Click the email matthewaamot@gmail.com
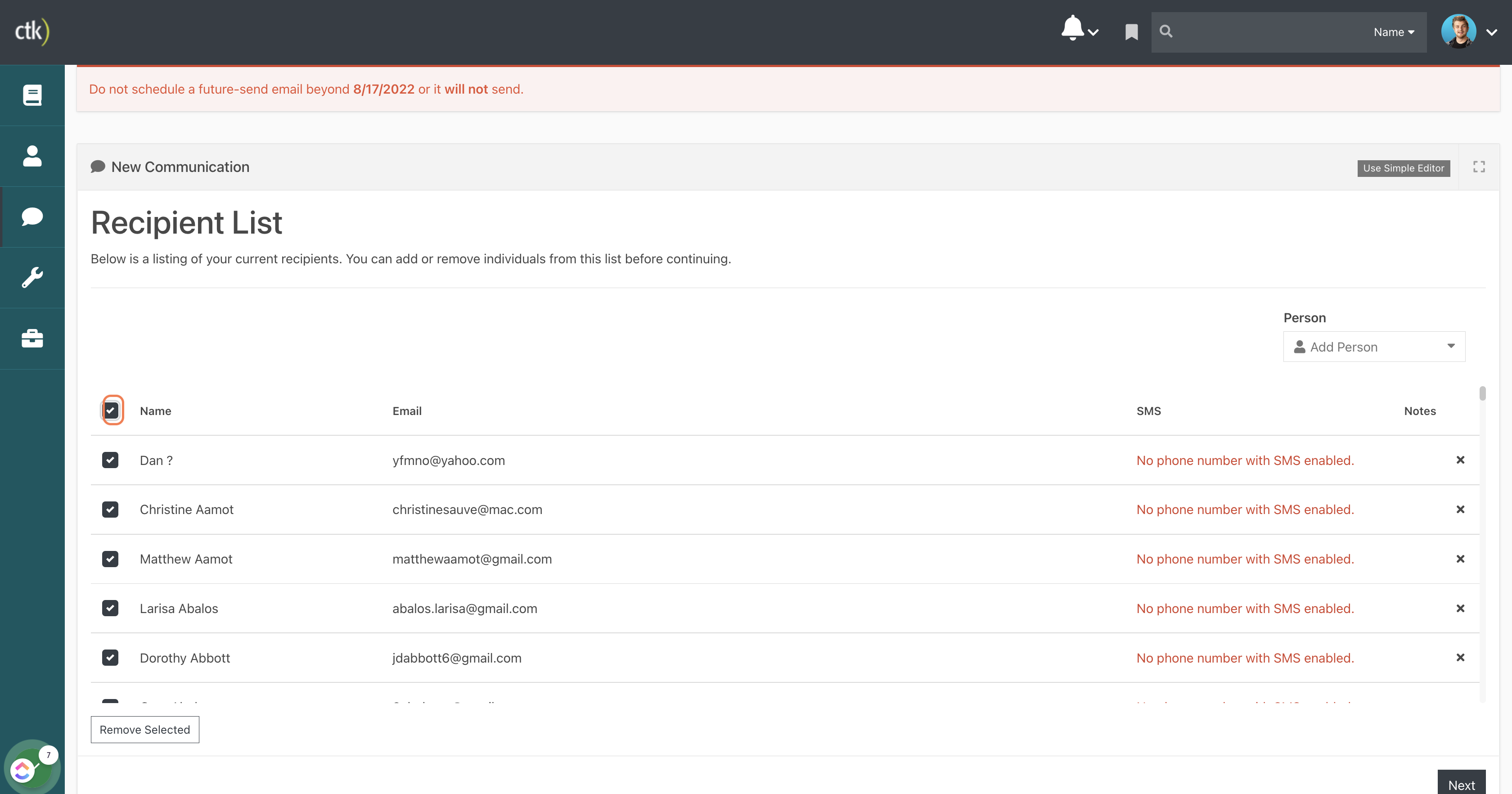Image resolution: width=1512 pixels, height=794 pixels. tap(472, 559)
